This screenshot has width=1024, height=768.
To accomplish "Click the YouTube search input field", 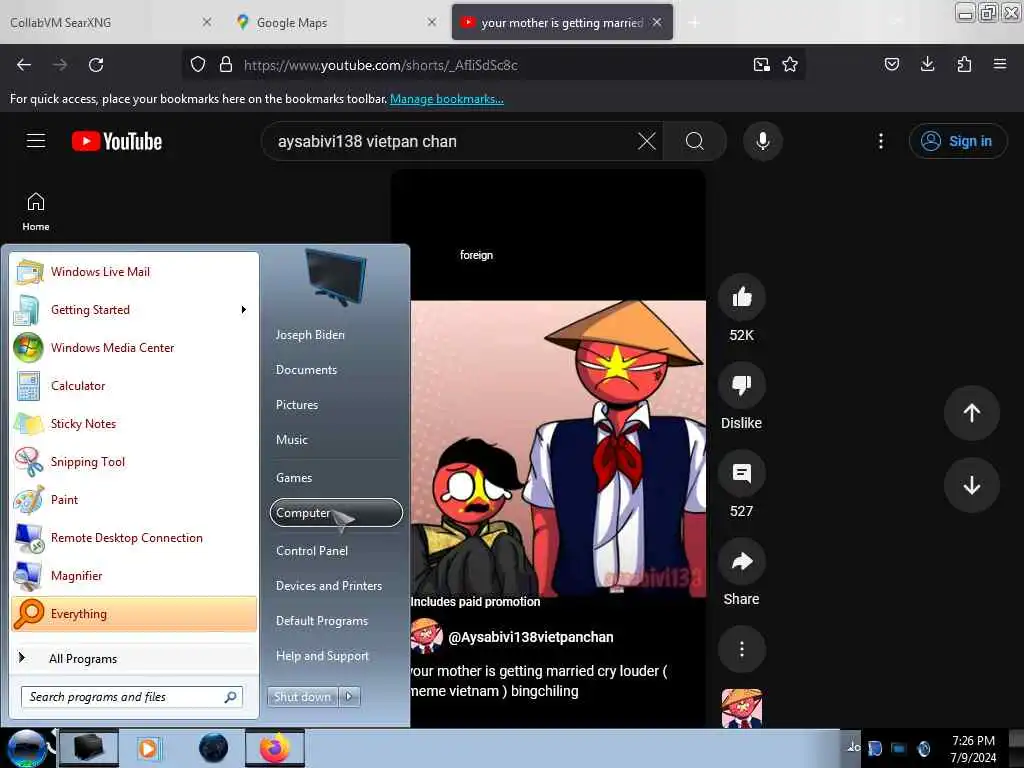I will (x=451, y=141).
